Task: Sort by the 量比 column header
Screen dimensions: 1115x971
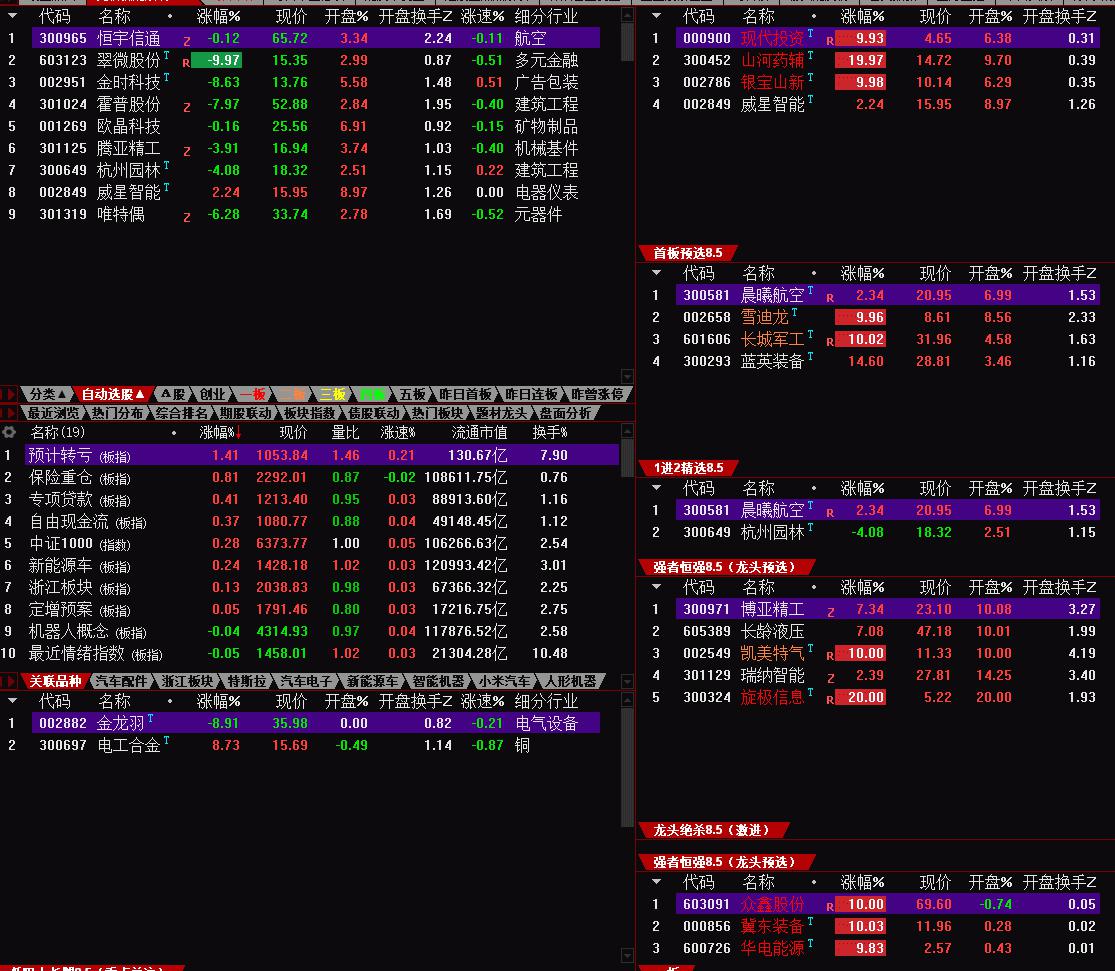Action: point(345,433)
